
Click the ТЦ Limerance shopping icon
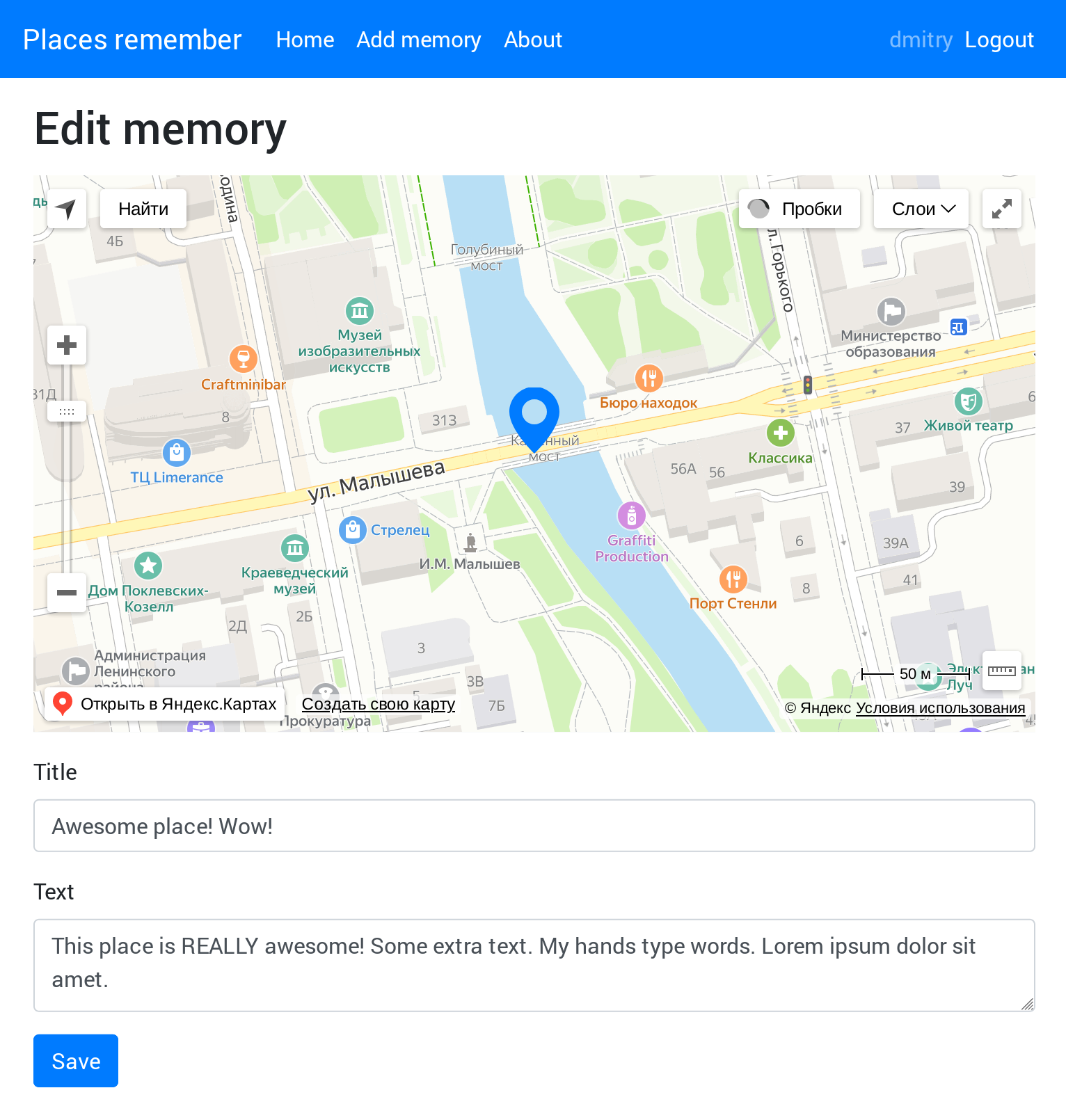tap(177, 453)
